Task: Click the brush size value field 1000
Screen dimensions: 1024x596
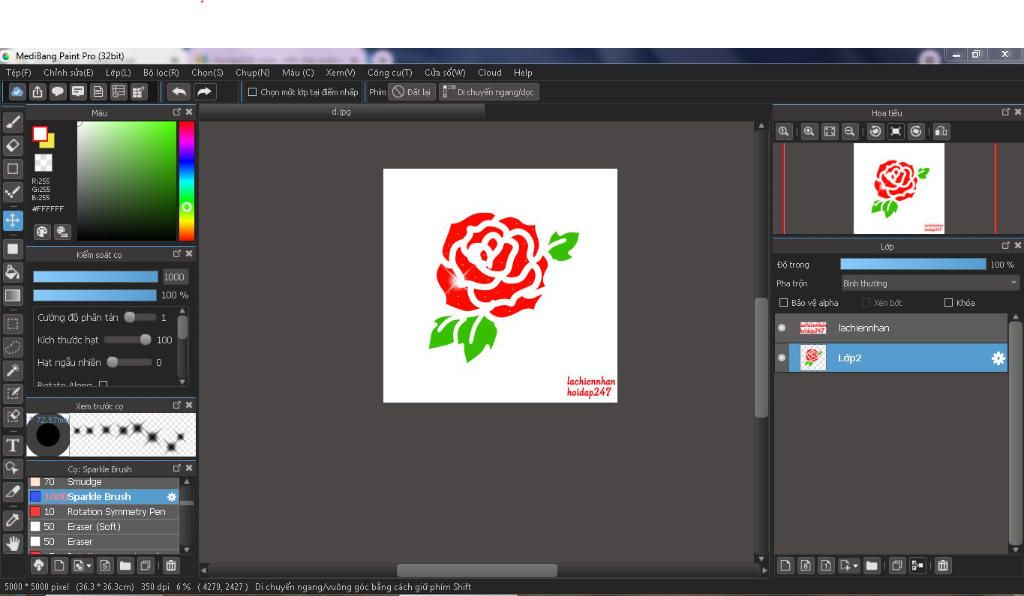Action: 174,277
